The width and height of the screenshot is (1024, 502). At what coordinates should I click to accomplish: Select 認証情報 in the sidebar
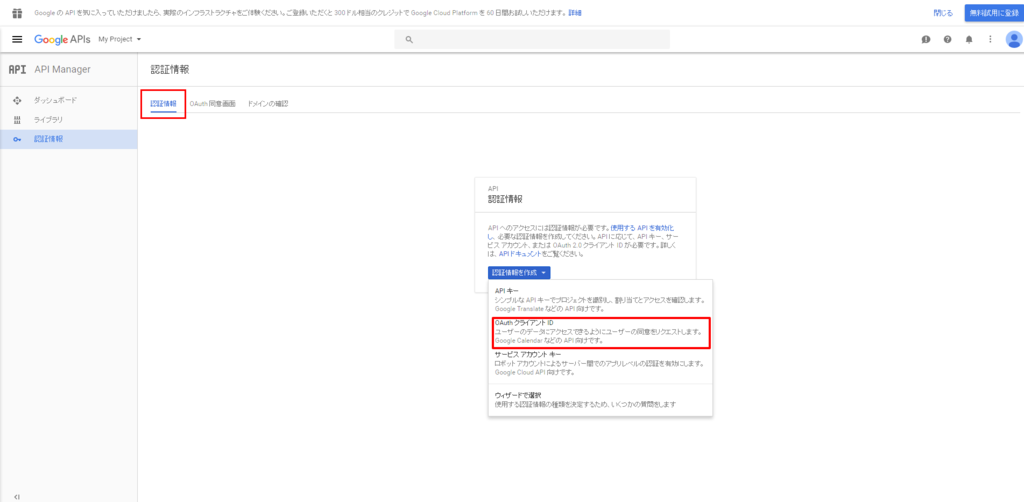(69, 139)
